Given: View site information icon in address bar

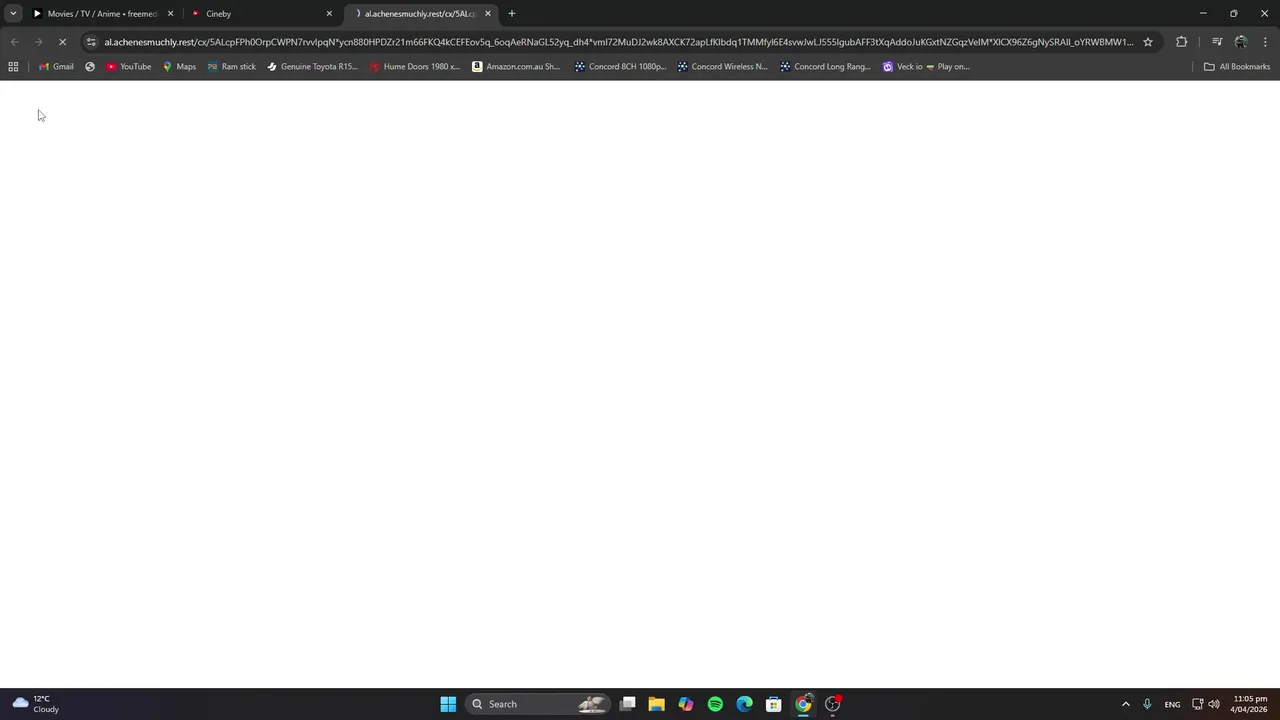Looking at the screenshot, I should [x=91, y=42].
